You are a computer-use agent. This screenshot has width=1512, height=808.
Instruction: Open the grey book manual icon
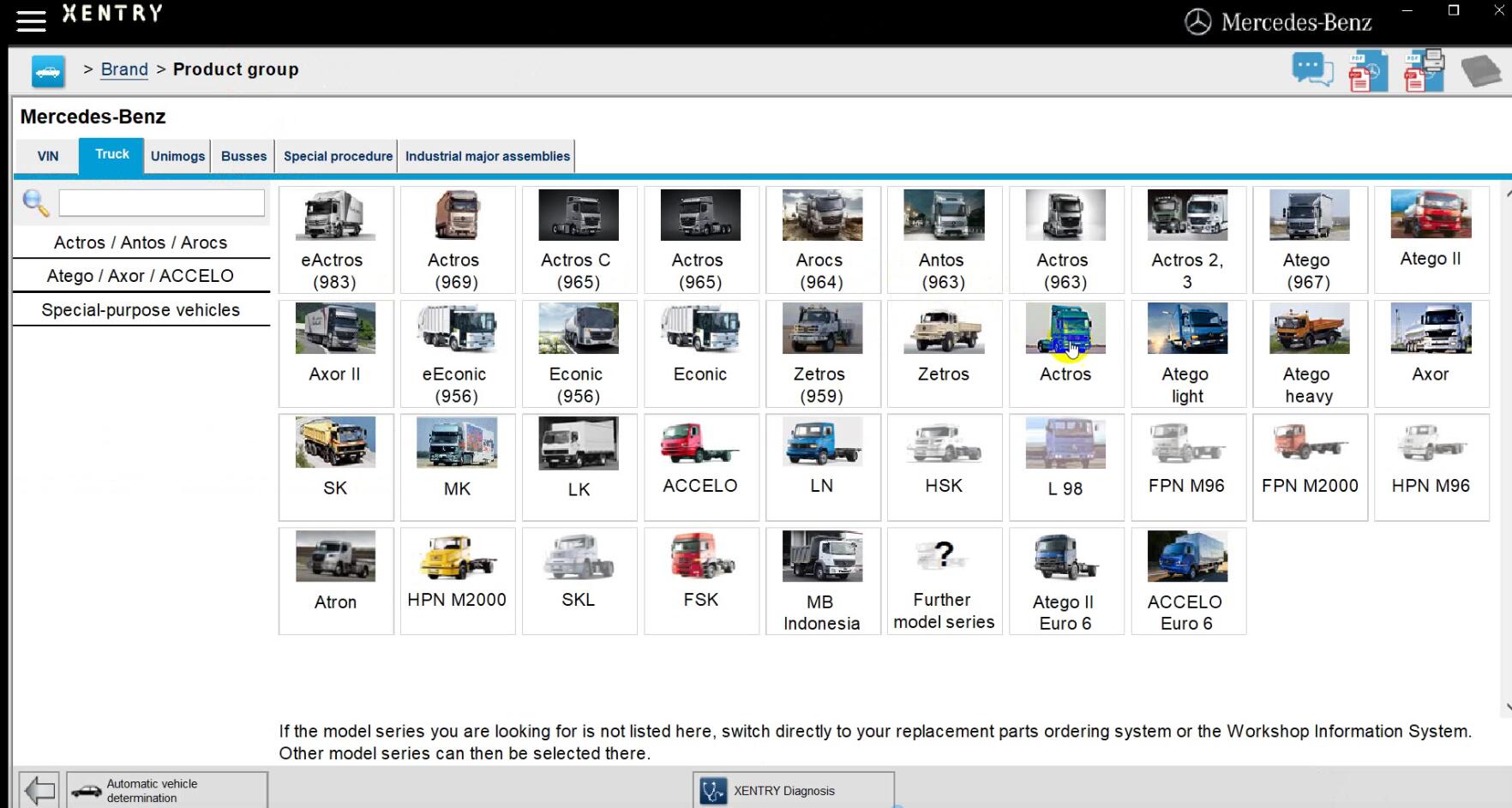(1481, 71)
